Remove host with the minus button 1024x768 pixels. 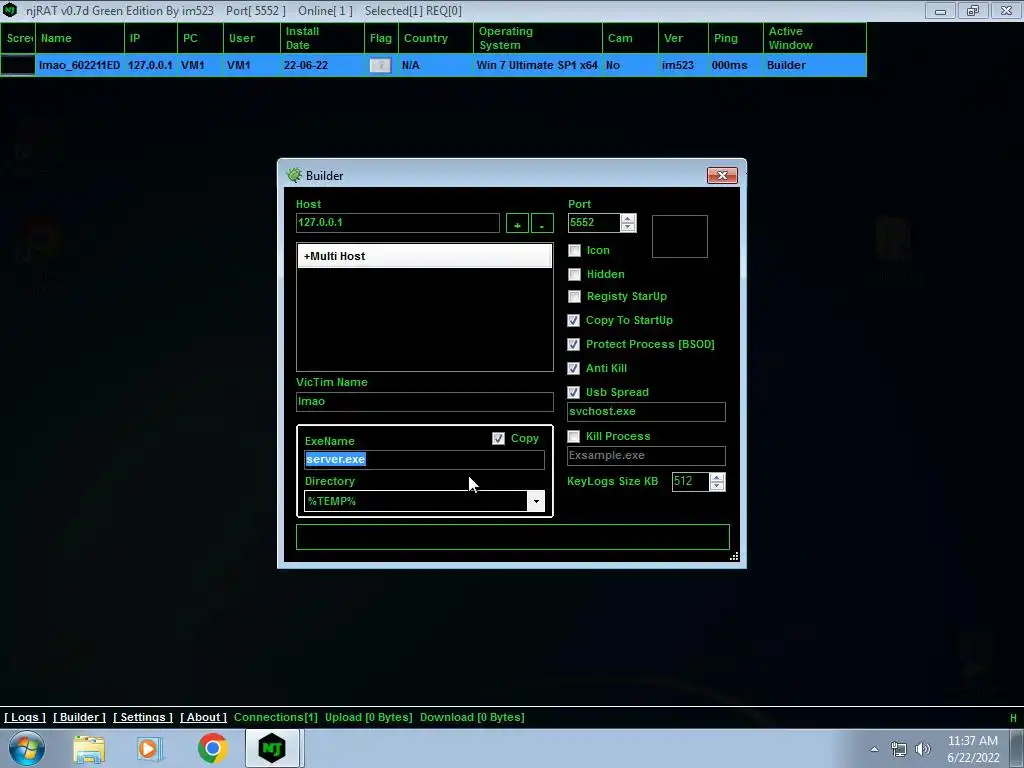542,223
